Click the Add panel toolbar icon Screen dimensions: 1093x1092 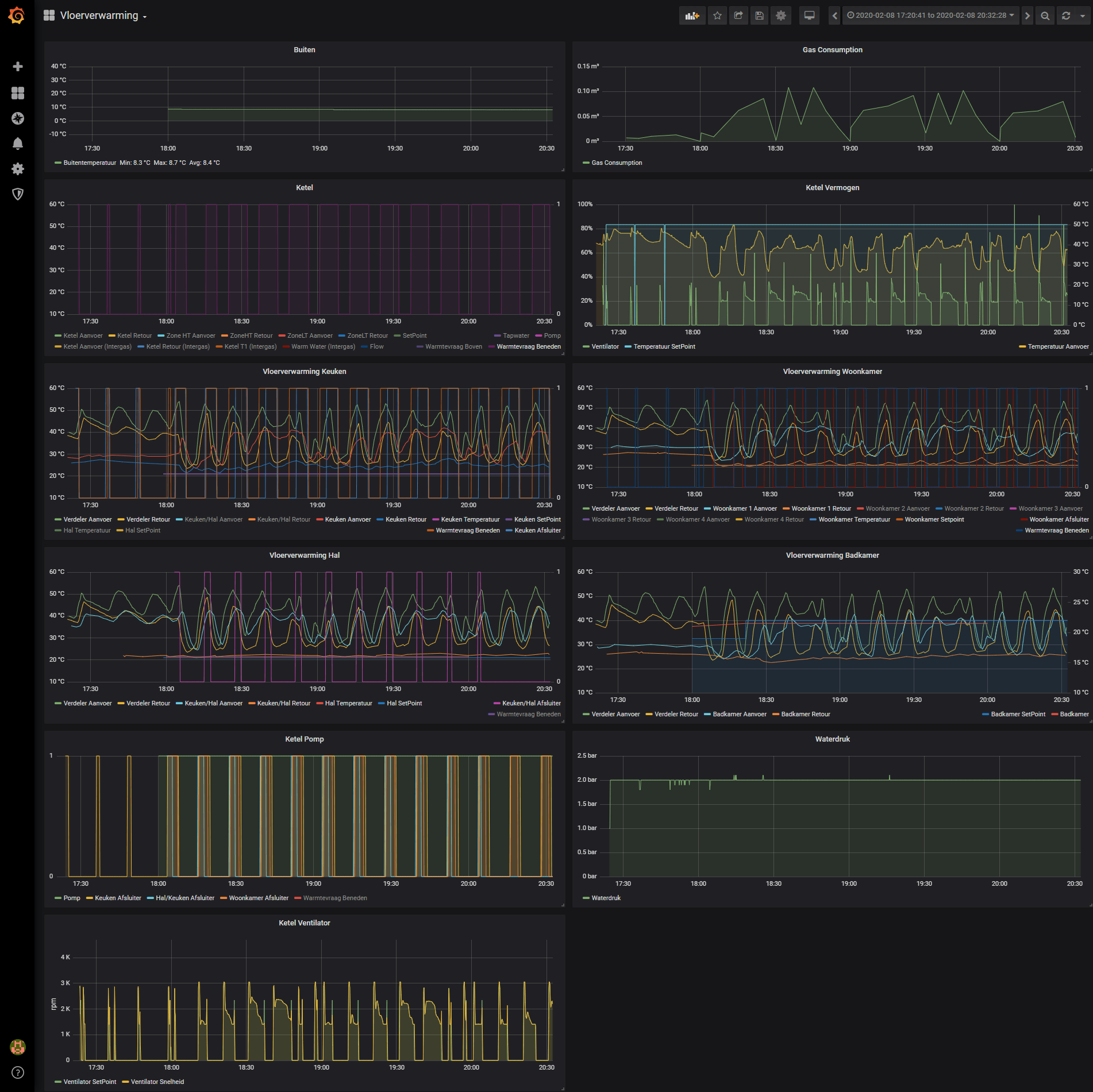click(692, 16)
